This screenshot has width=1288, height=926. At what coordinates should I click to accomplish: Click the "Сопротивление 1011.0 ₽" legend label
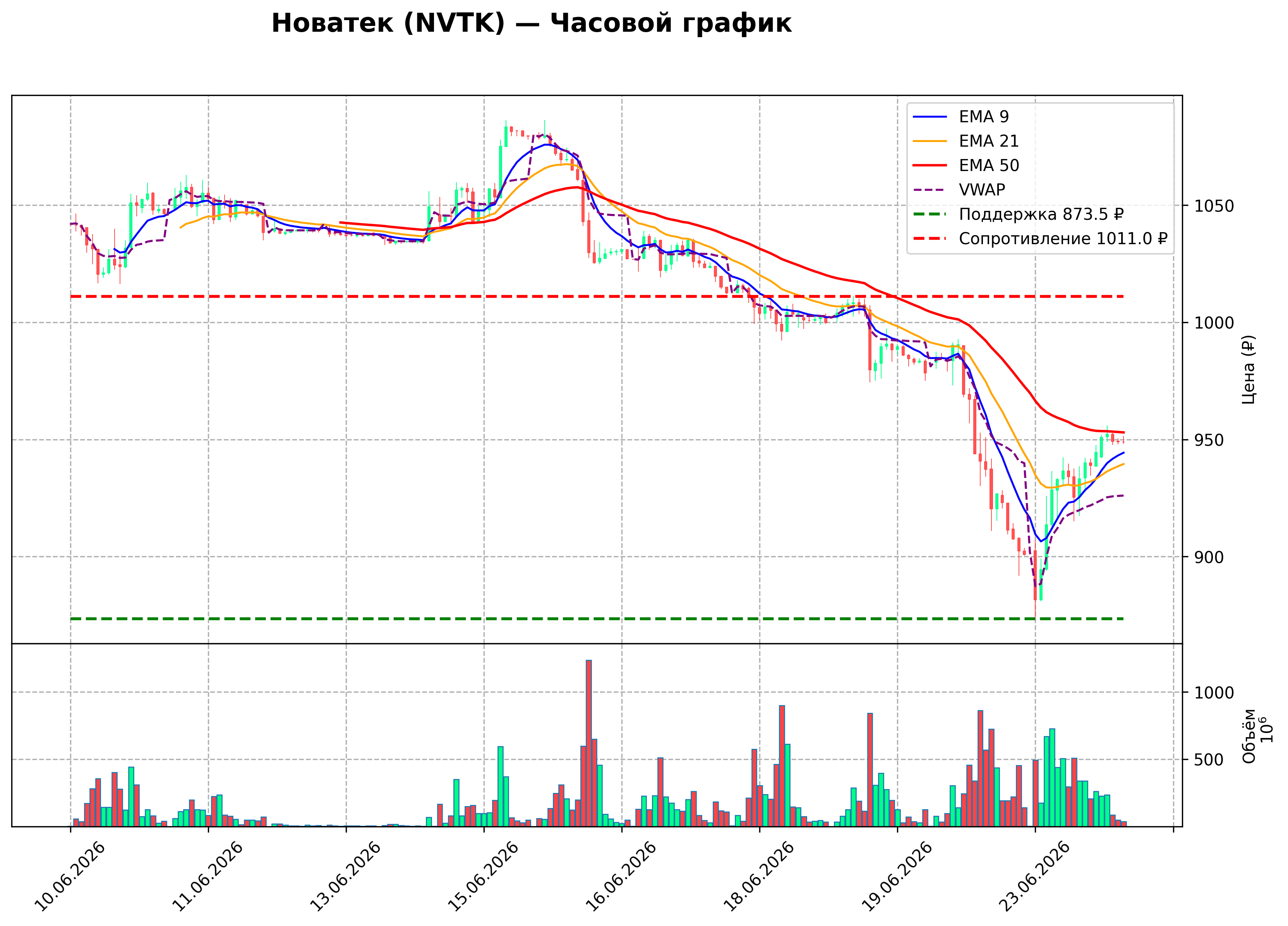[x=1063, y=238]
